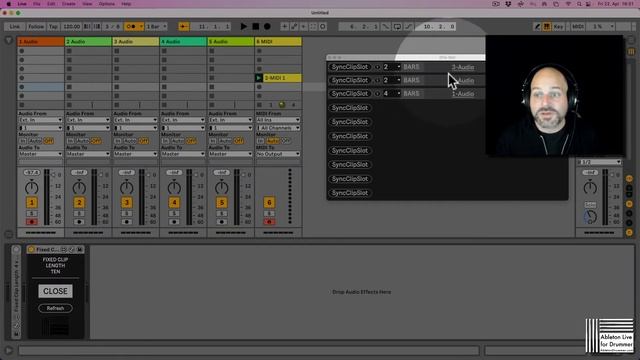Click the Tap tempo button
Screen dimensions: 640x360
(x=53, y=27)
